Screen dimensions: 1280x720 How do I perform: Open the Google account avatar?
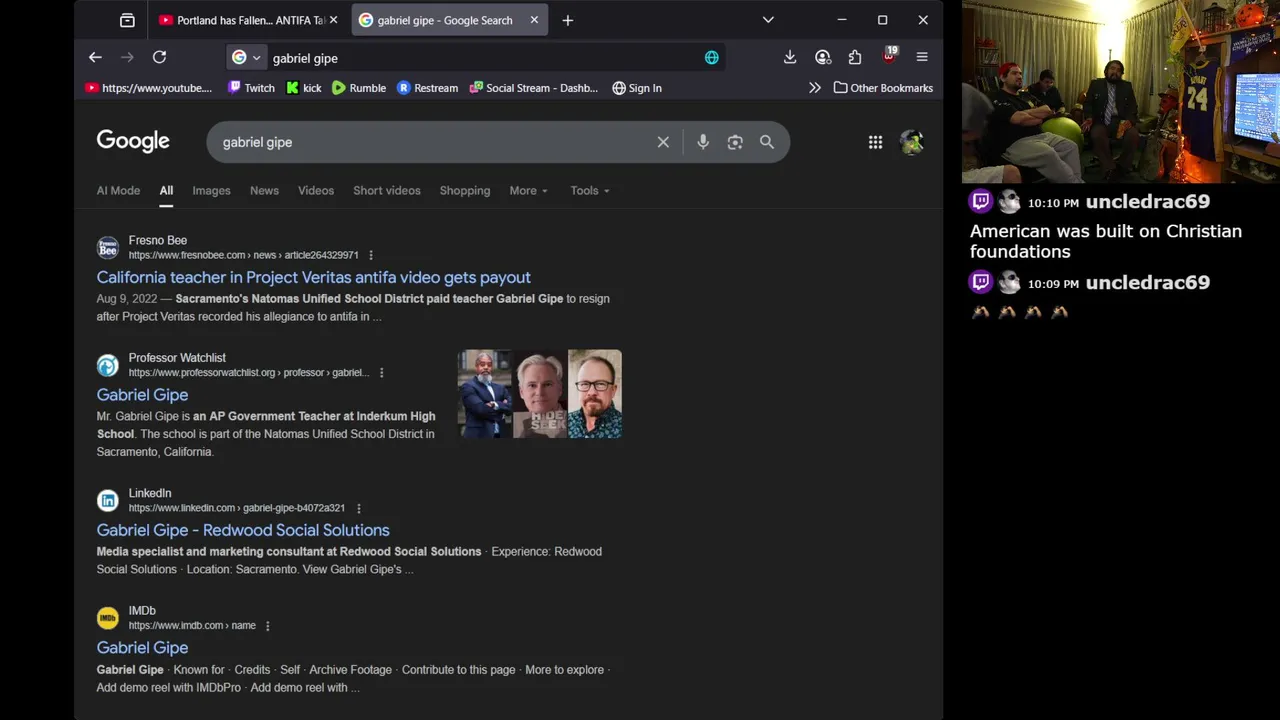click(911, 142)
